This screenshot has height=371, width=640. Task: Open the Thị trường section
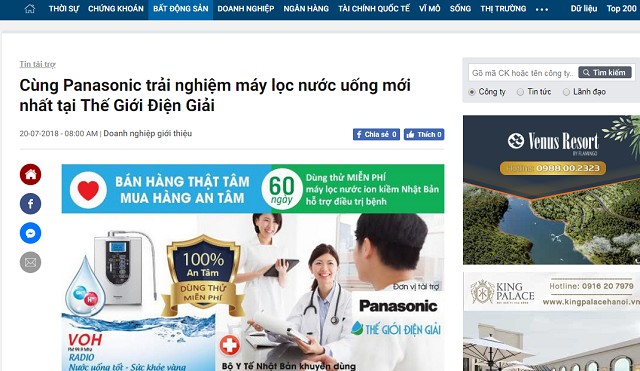coord(503,9)
